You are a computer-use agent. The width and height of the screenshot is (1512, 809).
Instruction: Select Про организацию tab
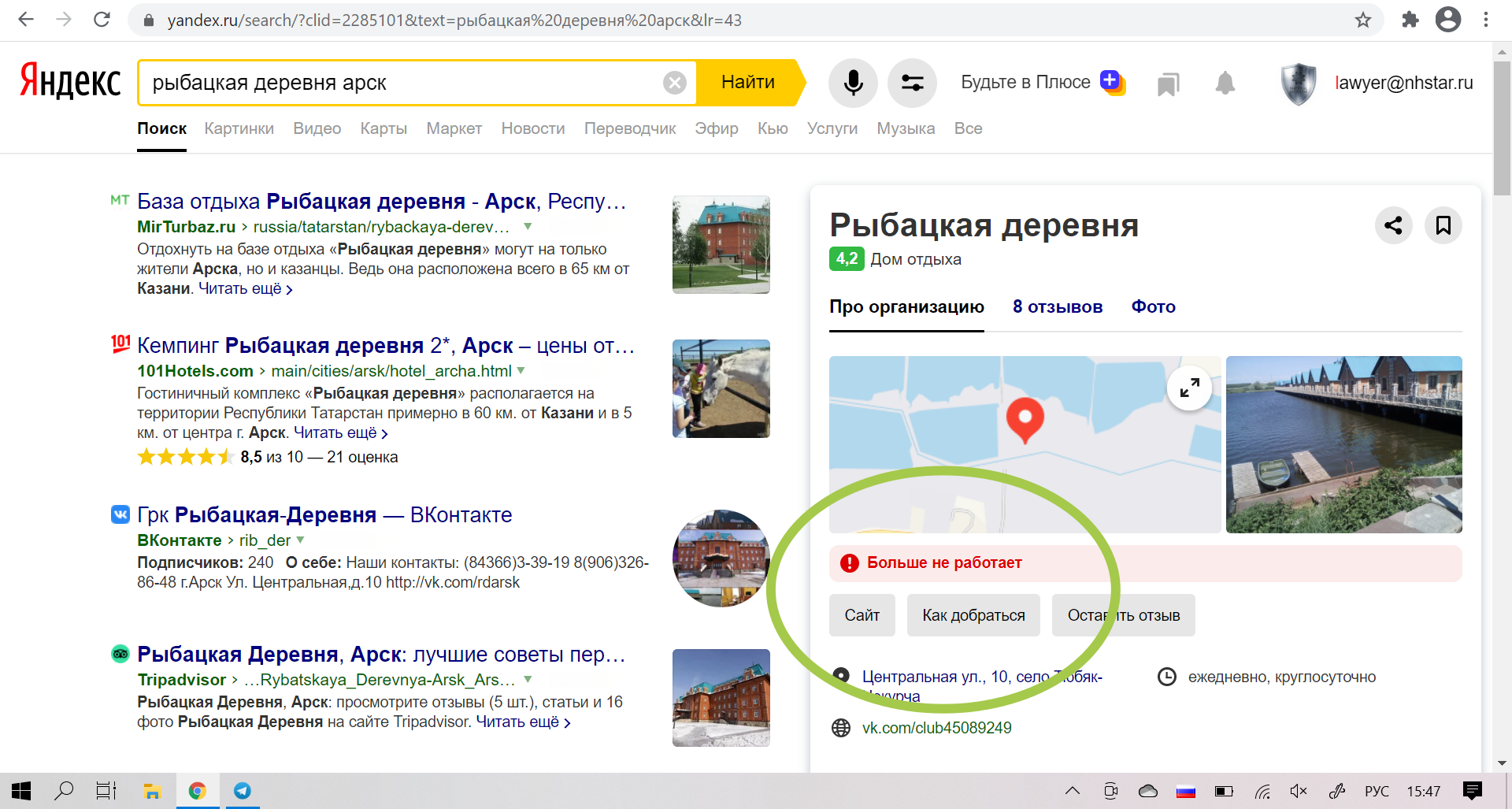906,307
